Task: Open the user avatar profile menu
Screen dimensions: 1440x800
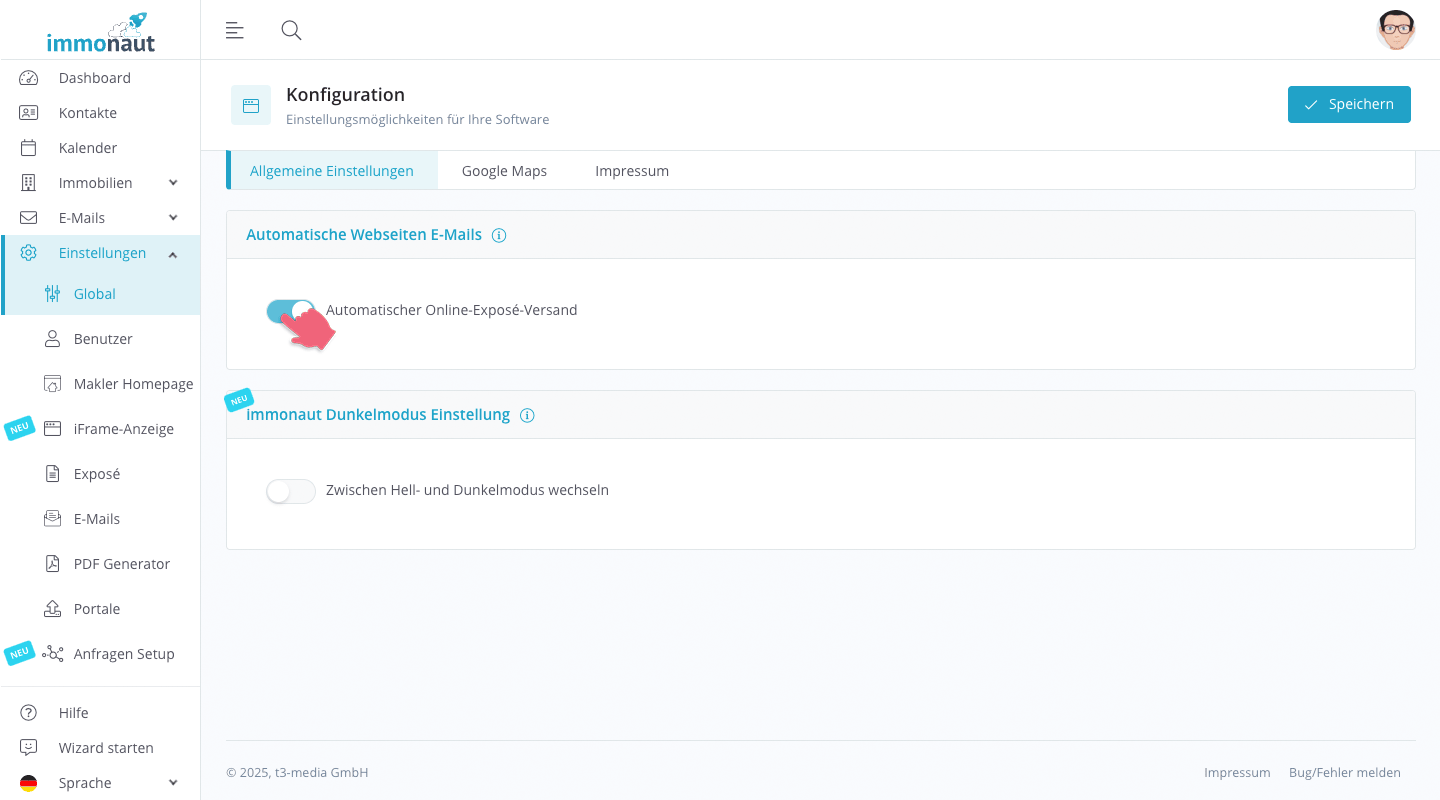Action: tap(1395, 30)
